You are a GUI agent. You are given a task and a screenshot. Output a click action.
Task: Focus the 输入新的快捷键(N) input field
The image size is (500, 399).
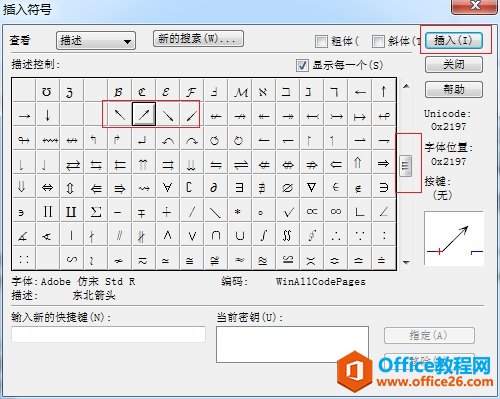click(108, 334)
